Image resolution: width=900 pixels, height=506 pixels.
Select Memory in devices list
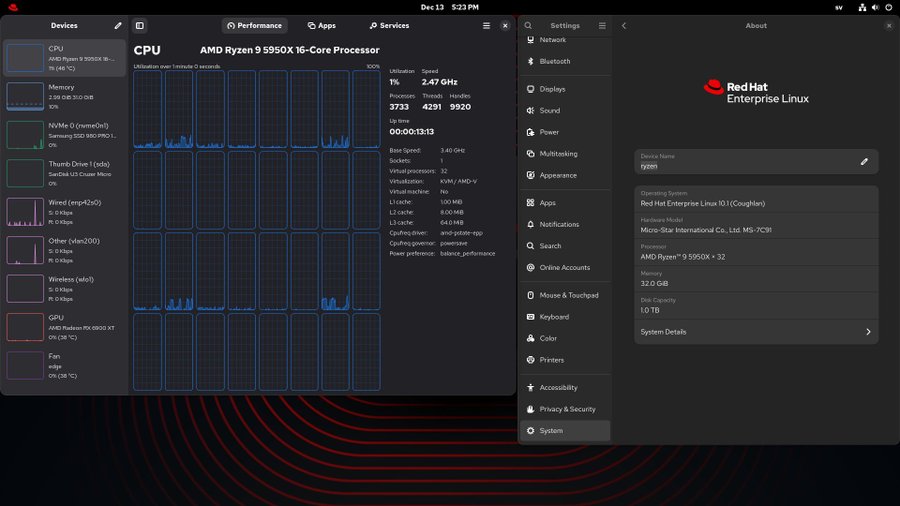click(66, 96)
